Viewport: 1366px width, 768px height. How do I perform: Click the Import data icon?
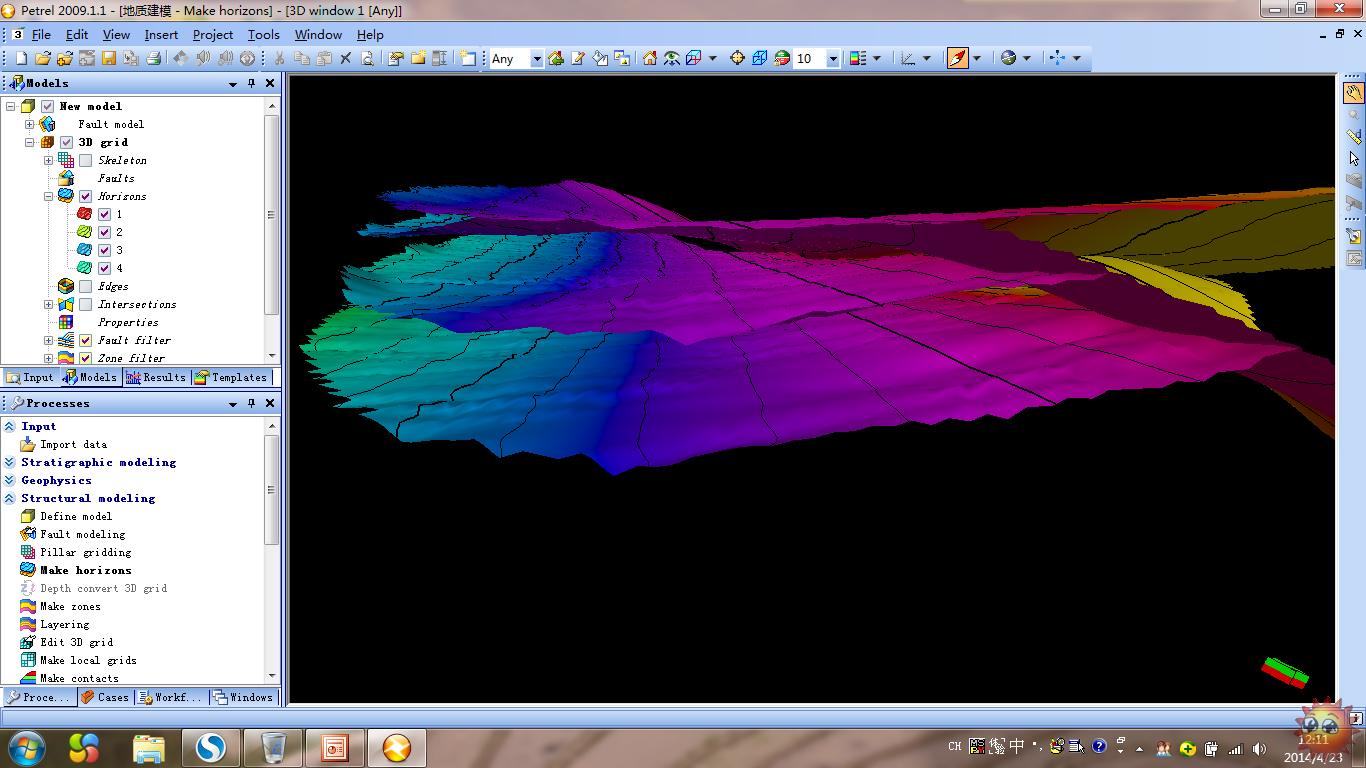(x=28, y=444)
